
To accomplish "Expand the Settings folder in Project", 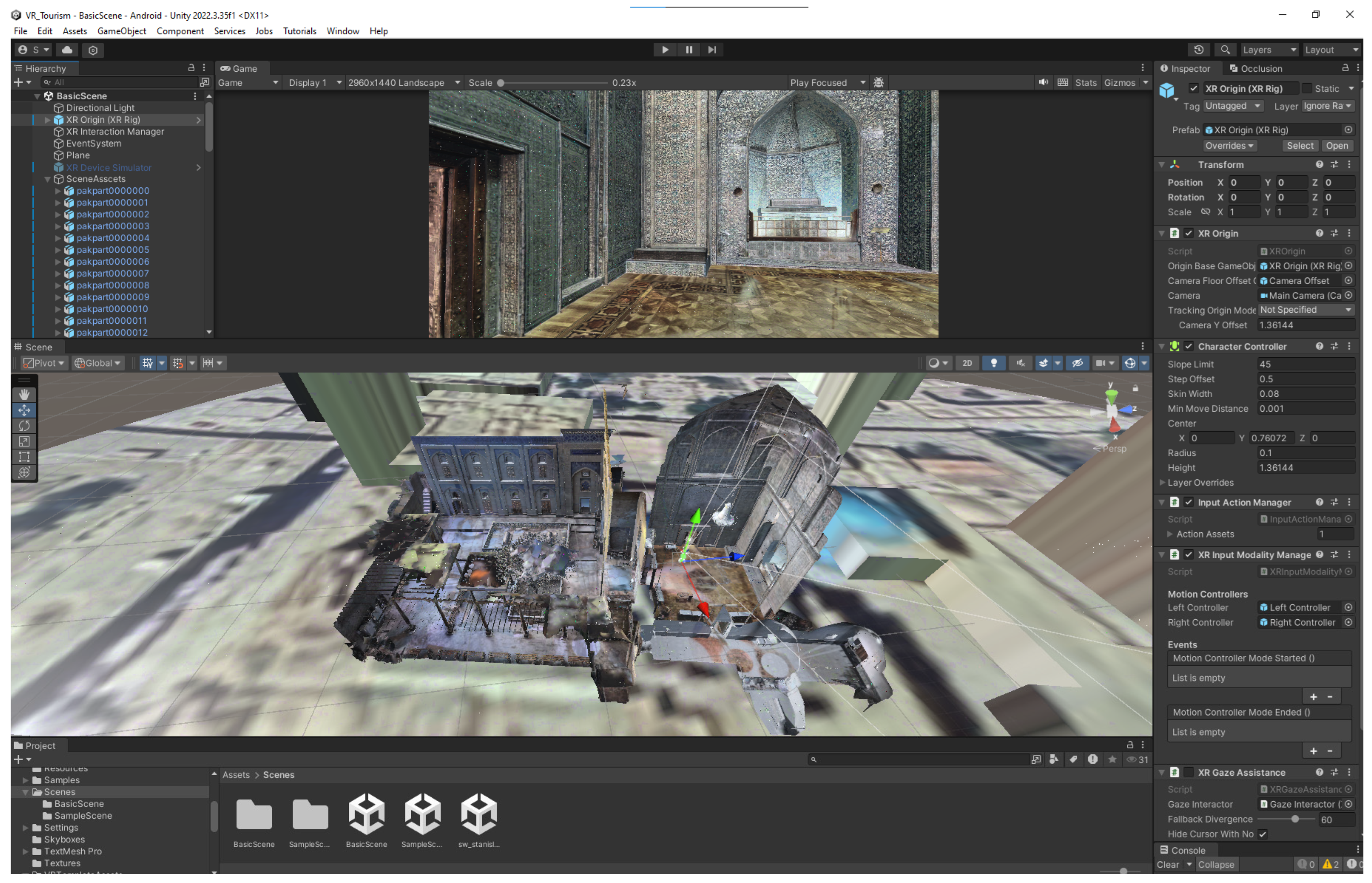I will [x=25, y=827].
